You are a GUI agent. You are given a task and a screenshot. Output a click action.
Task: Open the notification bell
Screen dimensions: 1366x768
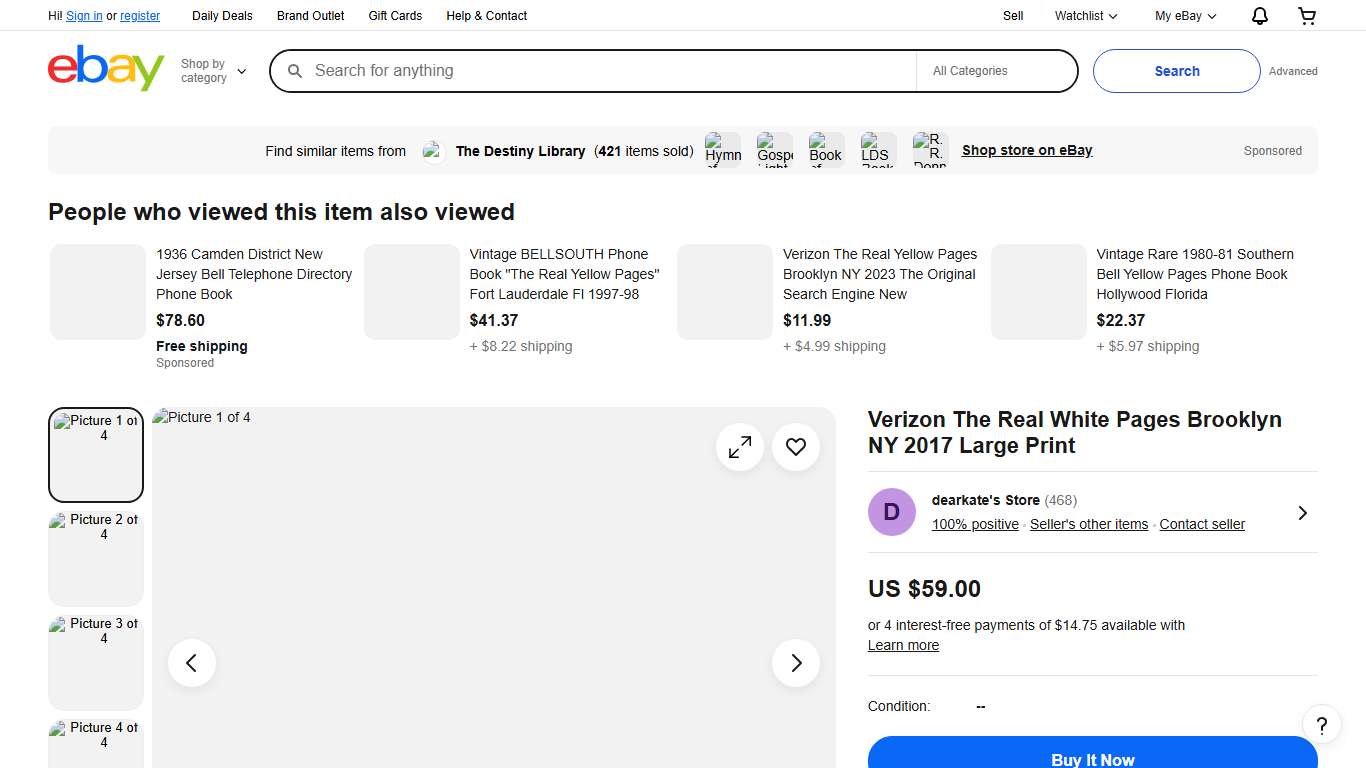[x=1259, y=15]
